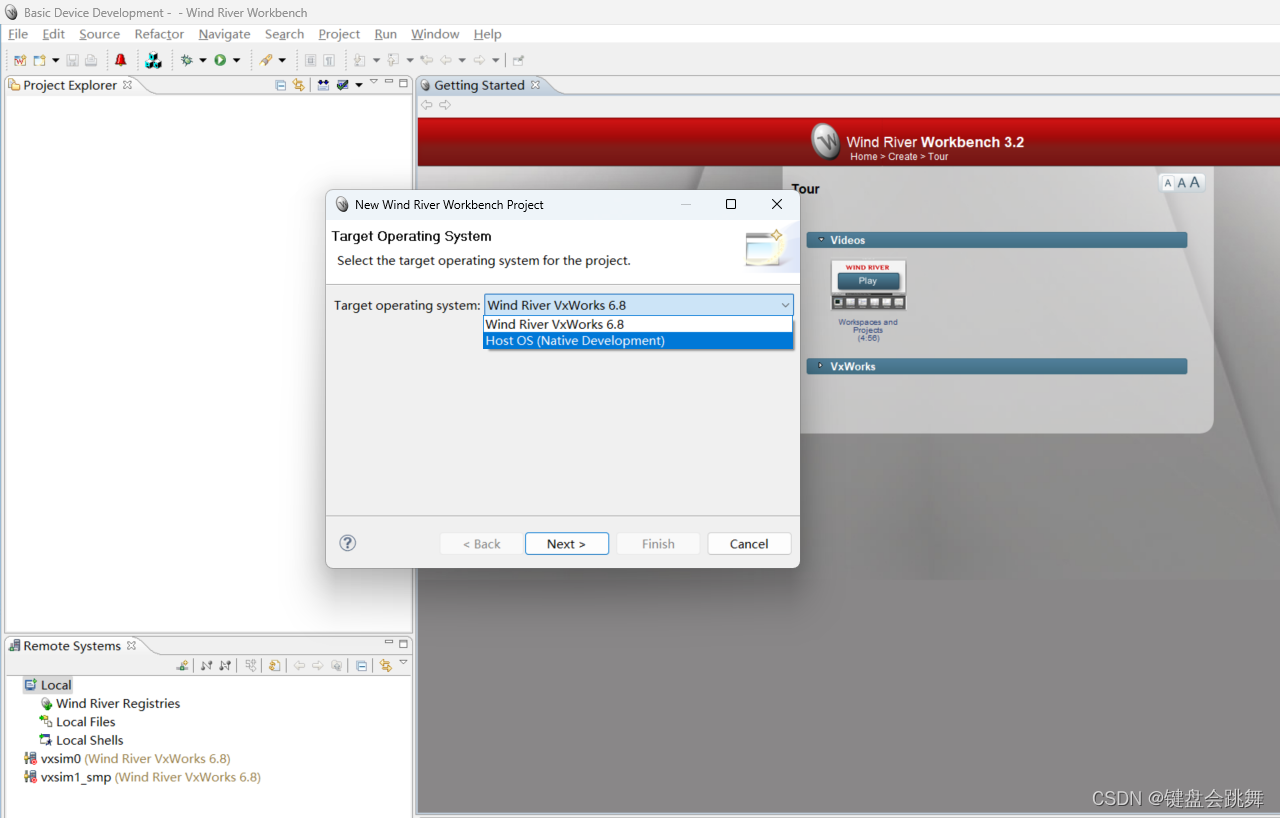Close the Project Explorer tab
Screen dimensions: 1280x818
127,85
